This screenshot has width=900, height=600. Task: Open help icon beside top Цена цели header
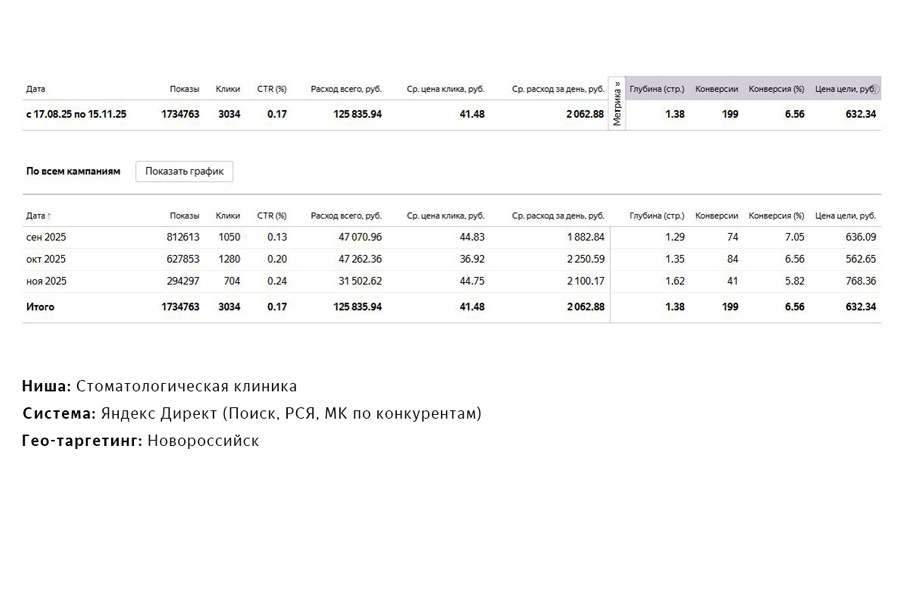pyautogui.click(x=875, y=89)
